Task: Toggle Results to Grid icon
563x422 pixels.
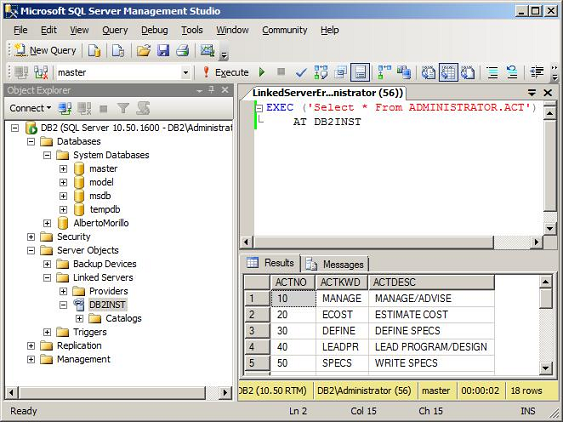Action: coord(448,73)
